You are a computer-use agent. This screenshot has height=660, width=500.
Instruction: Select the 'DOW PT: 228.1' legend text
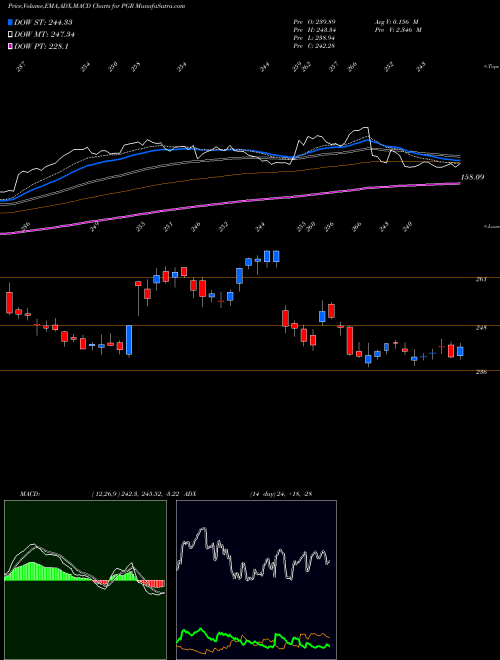click(x=41, y=47)
